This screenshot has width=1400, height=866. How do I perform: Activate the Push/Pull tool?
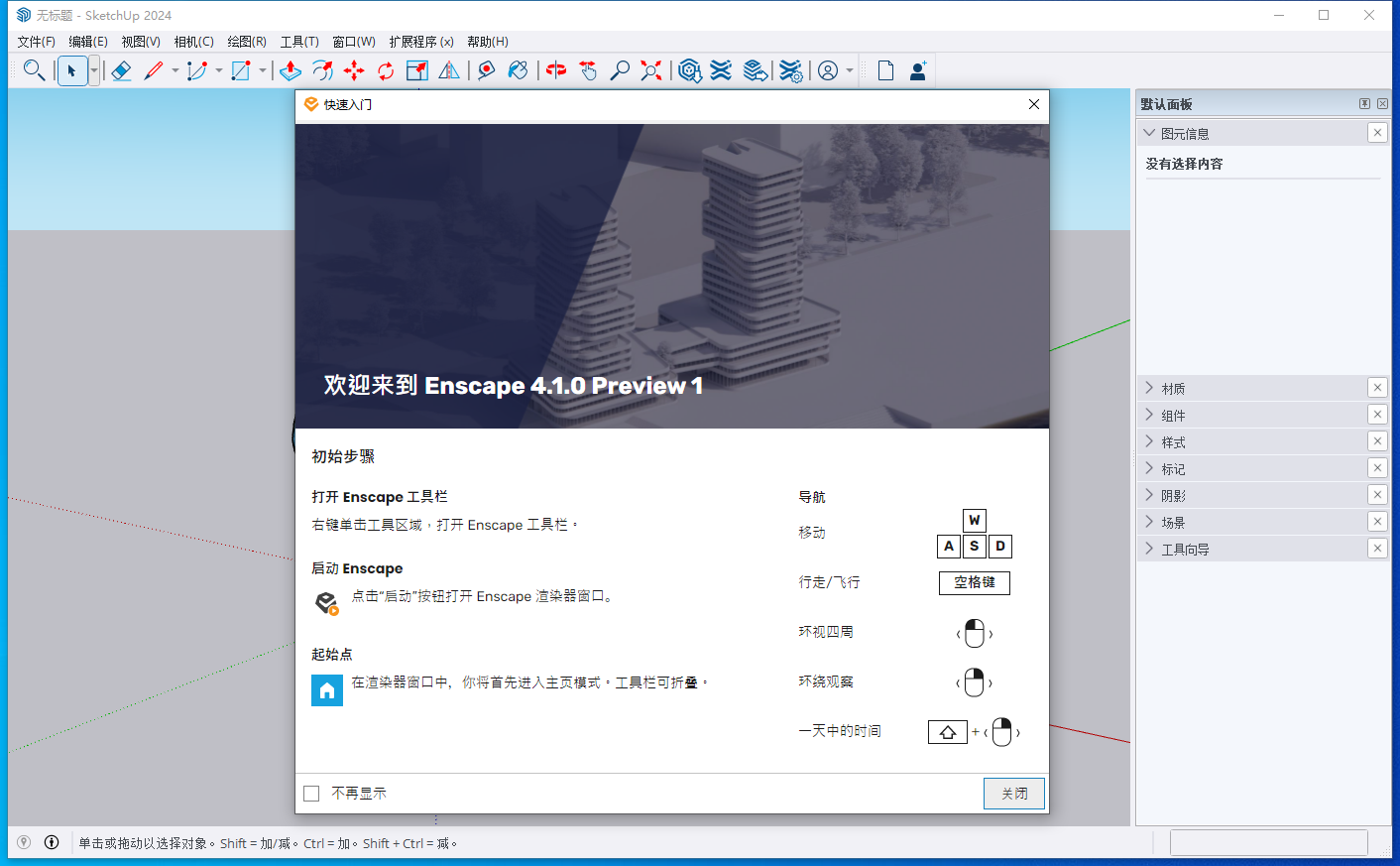click(x=291, y=70)
